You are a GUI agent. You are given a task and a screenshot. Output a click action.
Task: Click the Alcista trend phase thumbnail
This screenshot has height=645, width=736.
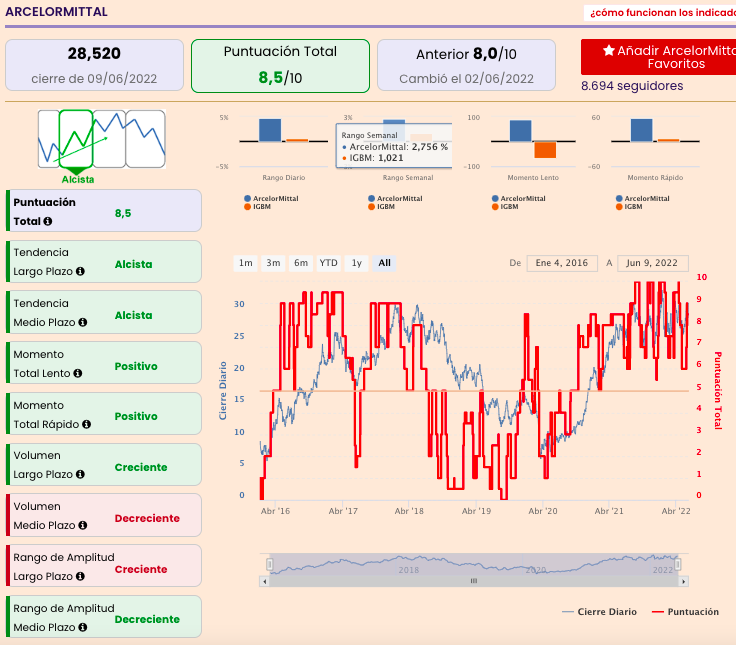coord(76,139)
